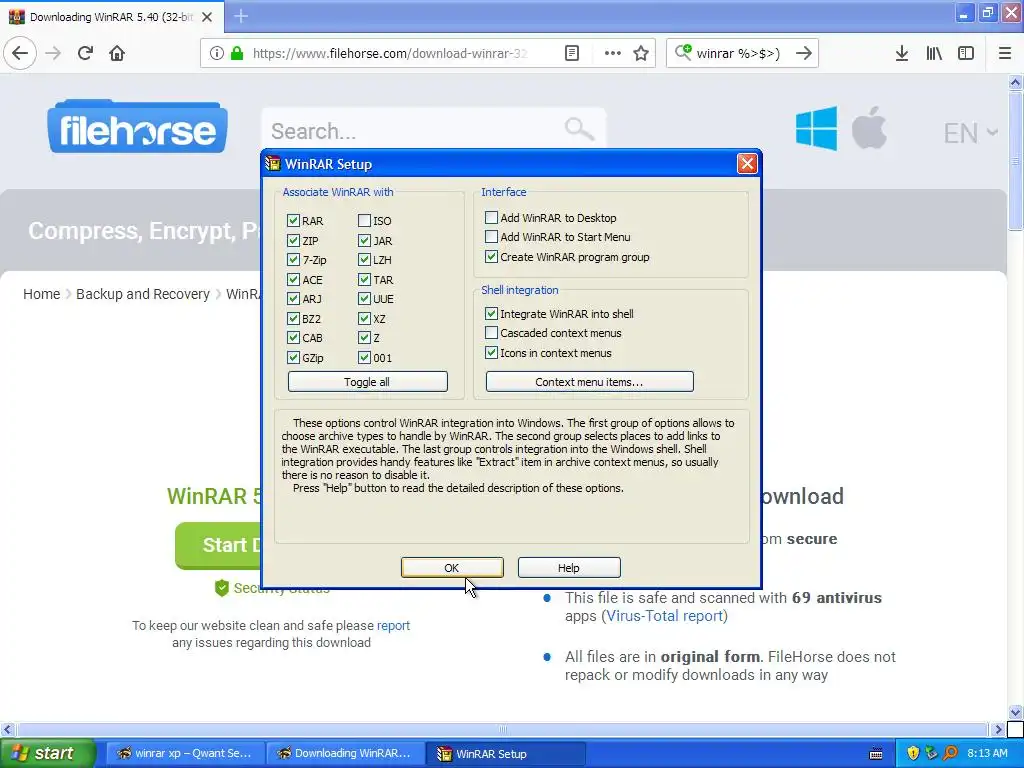Open the EN language dropdown
The image size is (1024, 768).
click(970, 133)
